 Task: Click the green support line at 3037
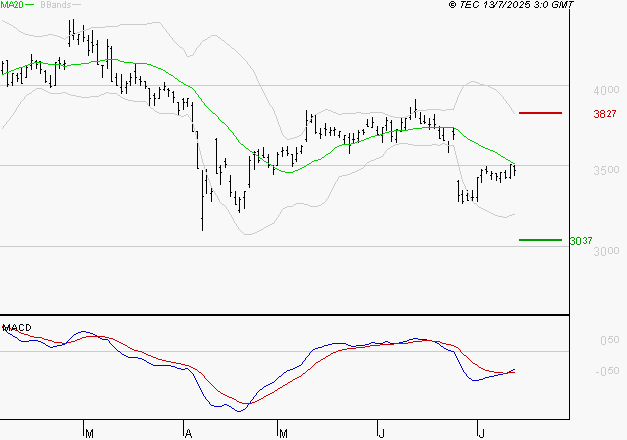[x=540, y=240]
